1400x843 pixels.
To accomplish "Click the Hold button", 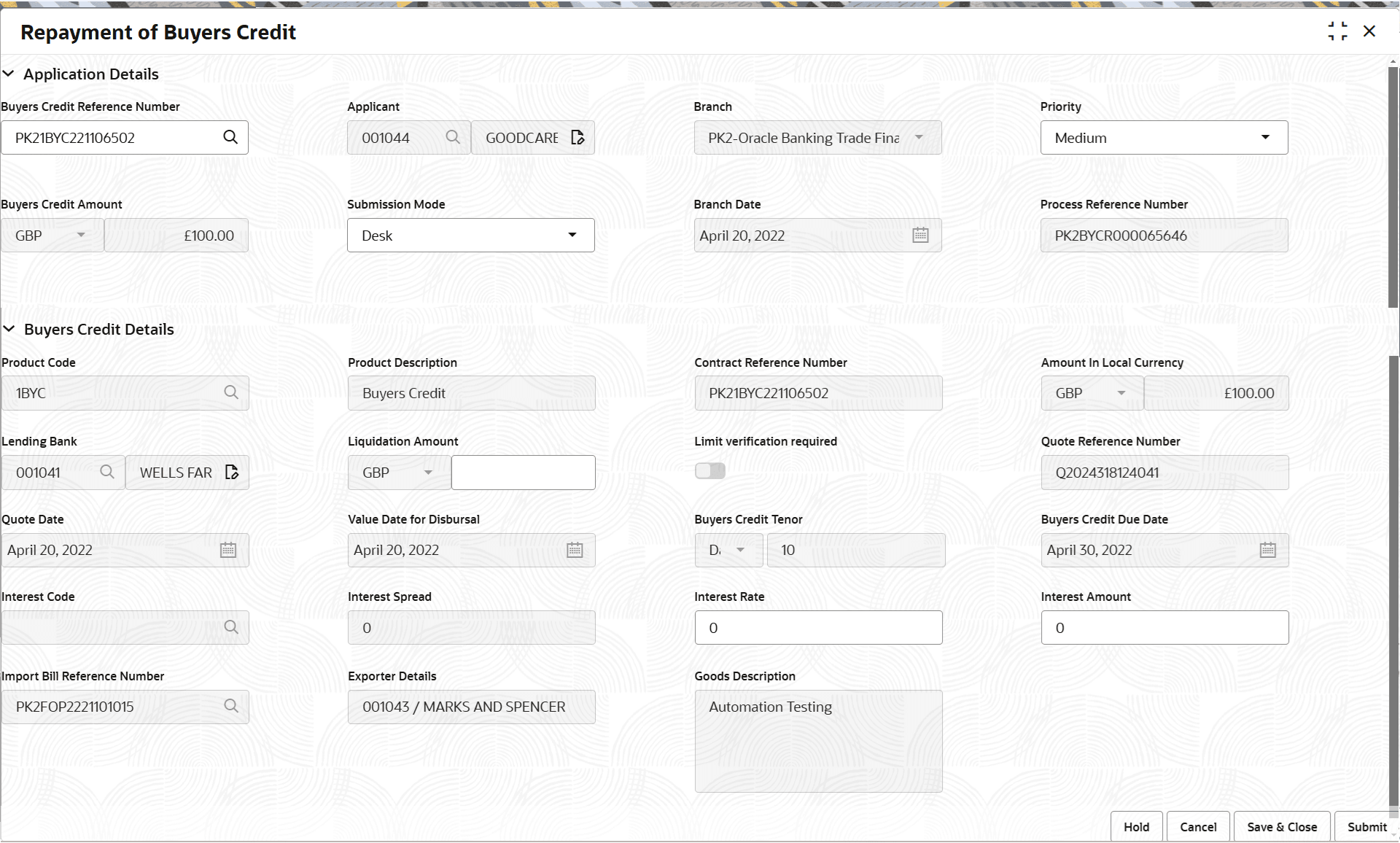I will click(1136, 826).
